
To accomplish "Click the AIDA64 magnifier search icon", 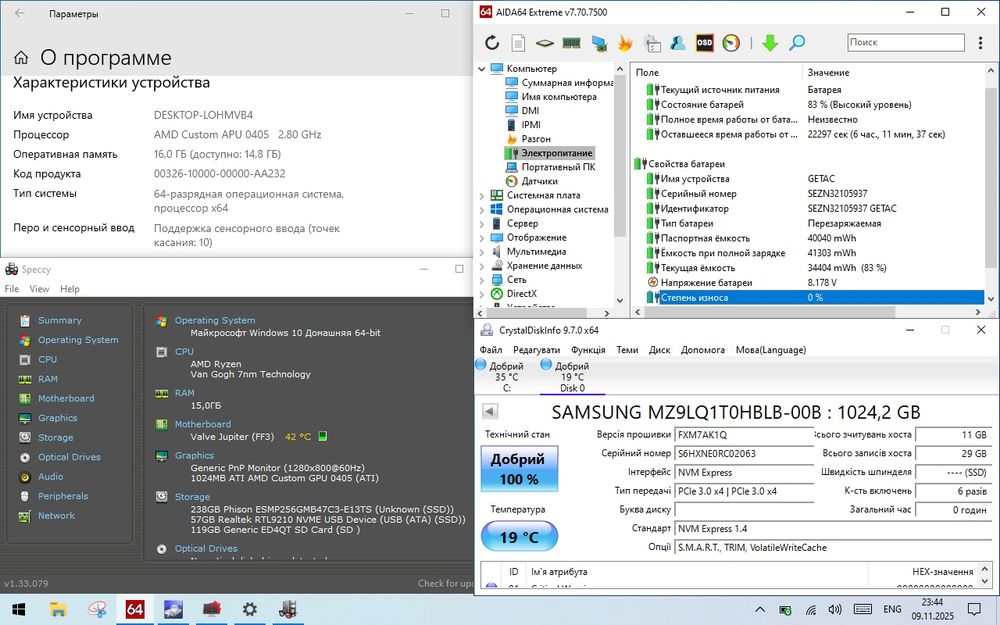I will point(797,43).
